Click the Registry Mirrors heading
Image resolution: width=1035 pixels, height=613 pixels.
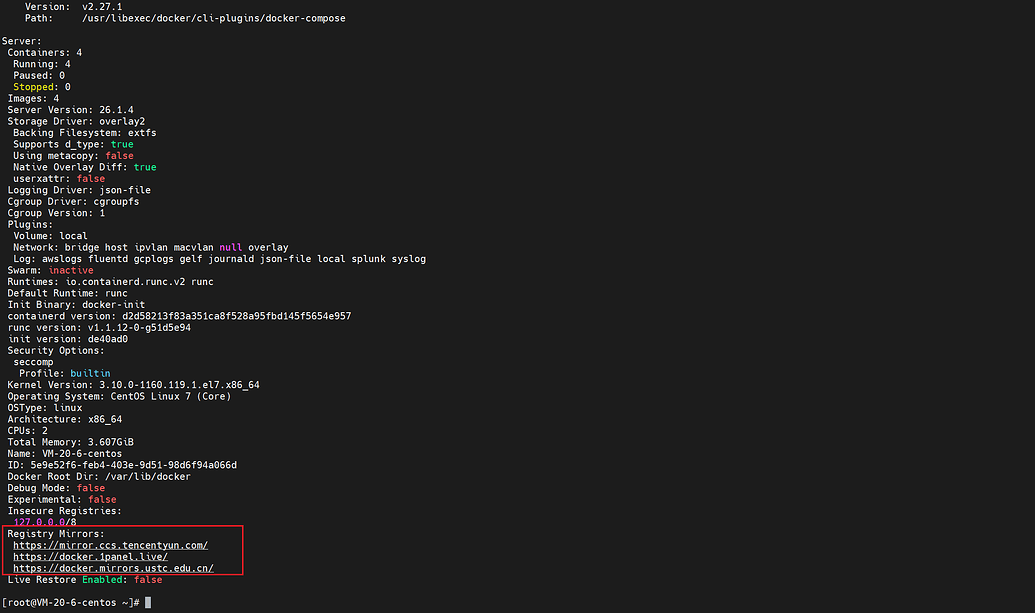click(x=55, y=534)
